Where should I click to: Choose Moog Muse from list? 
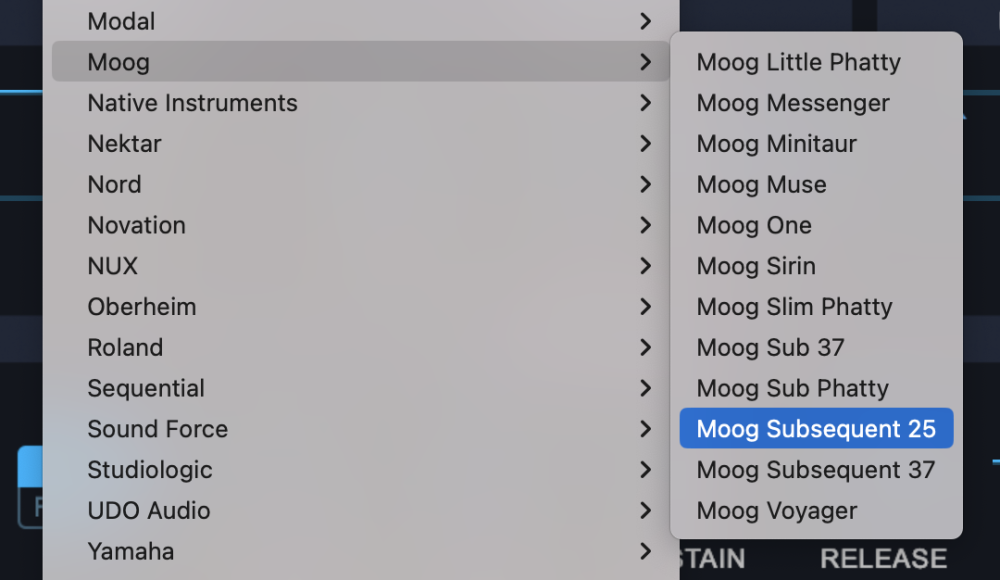(761, 185)
